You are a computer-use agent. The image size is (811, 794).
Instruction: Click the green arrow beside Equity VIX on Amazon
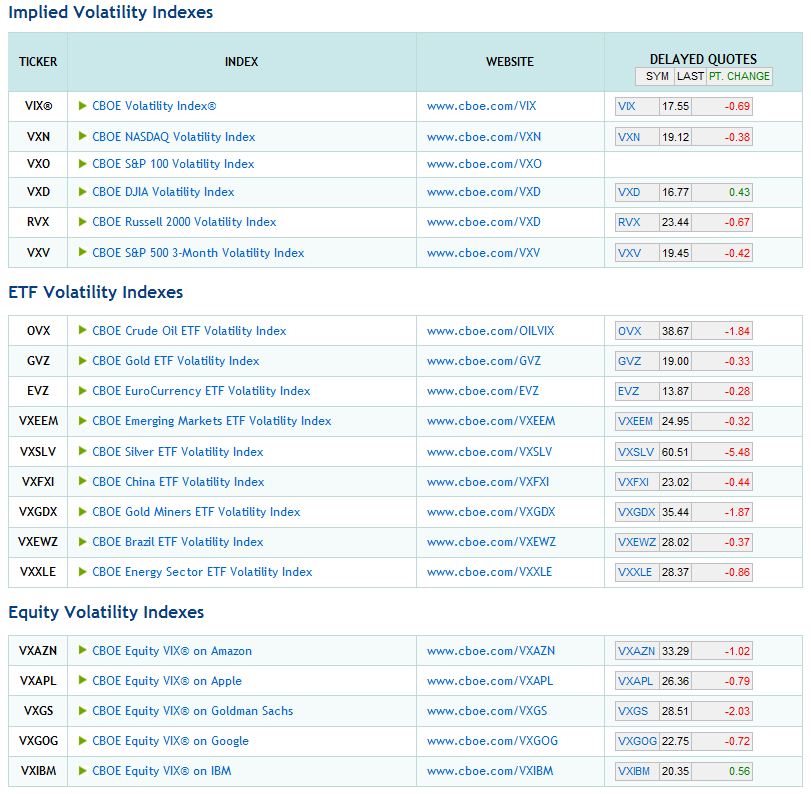82,650
